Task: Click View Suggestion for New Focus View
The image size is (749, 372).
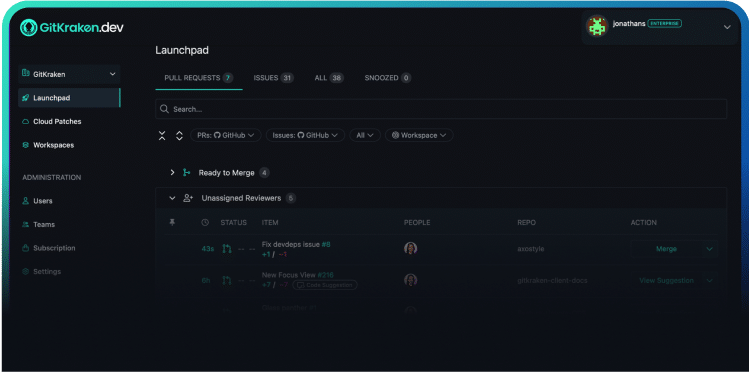Action: tap(666, 280)
